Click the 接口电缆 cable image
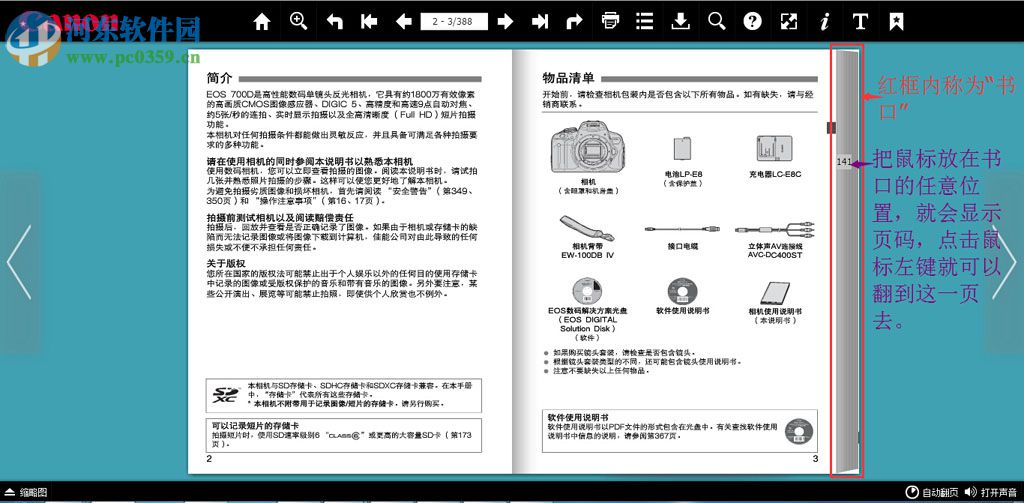This screenshot has width=1024, height=503. point(682,229)
